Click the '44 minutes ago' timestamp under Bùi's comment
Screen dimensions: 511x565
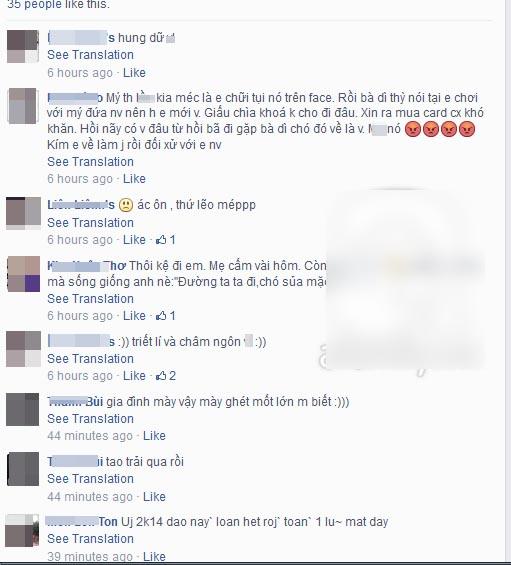click(x=90, y=436)
